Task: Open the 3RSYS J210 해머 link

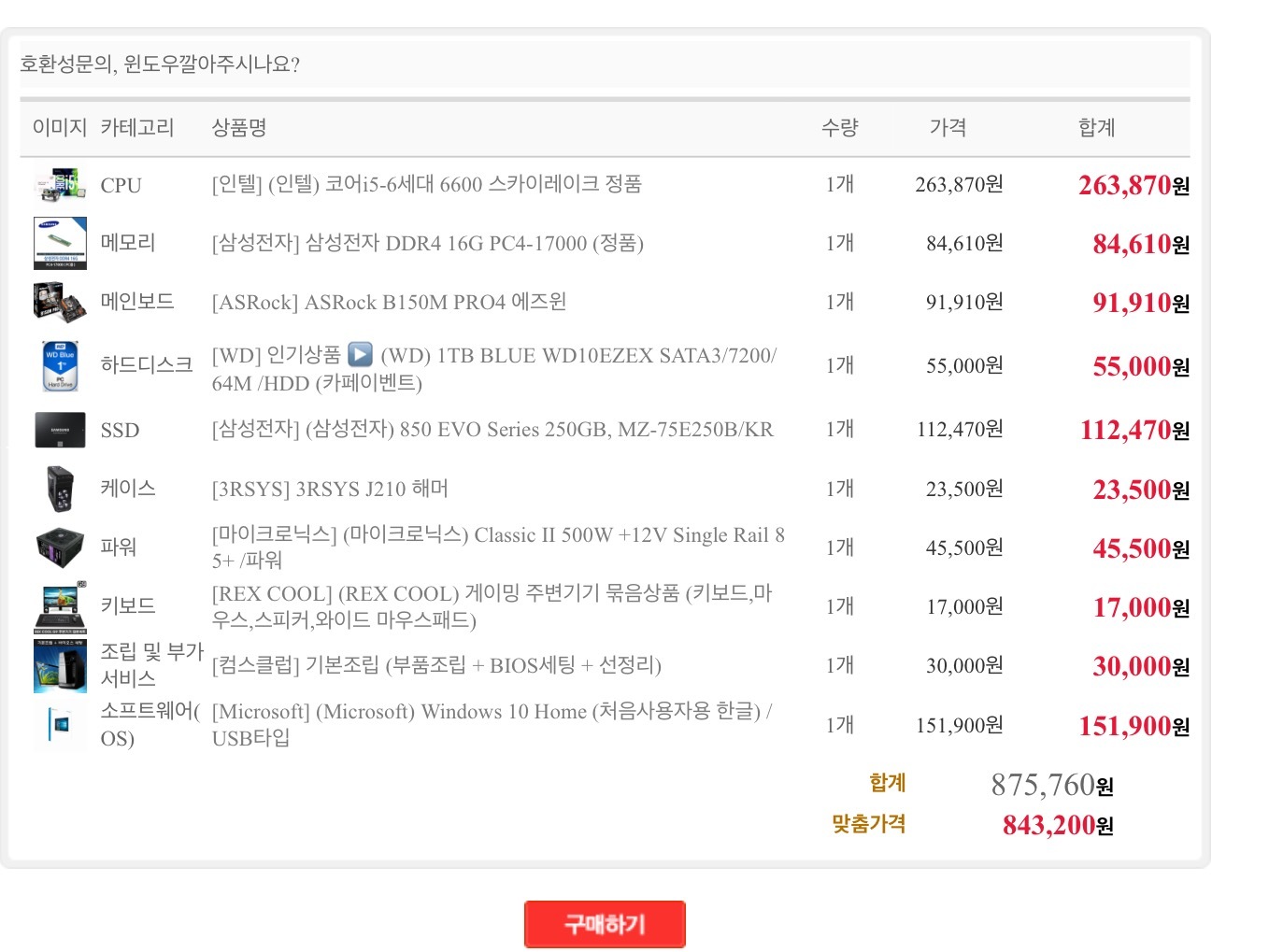Action: [330, 489]
